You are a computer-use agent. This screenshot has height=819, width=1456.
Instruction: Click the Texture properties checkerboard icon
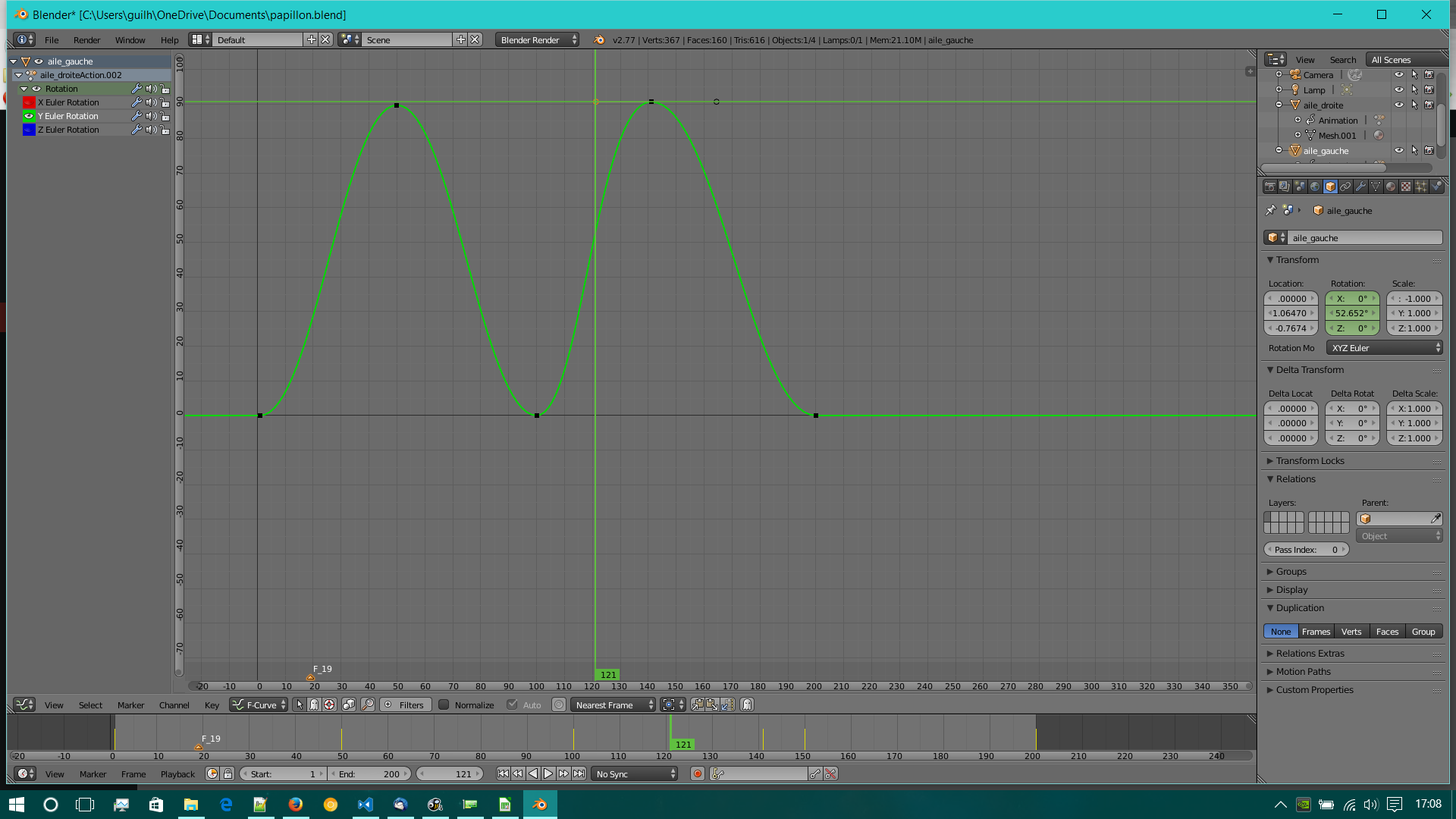(x=1406, y=187)
